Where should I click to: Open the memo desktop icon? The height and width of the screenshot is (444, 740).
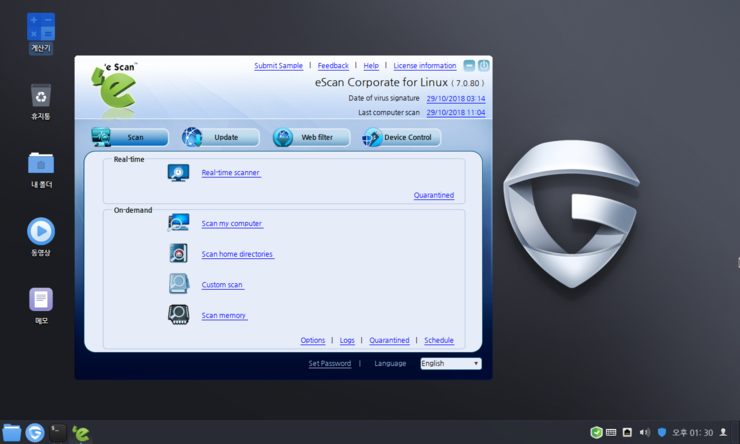coord(41,306)
